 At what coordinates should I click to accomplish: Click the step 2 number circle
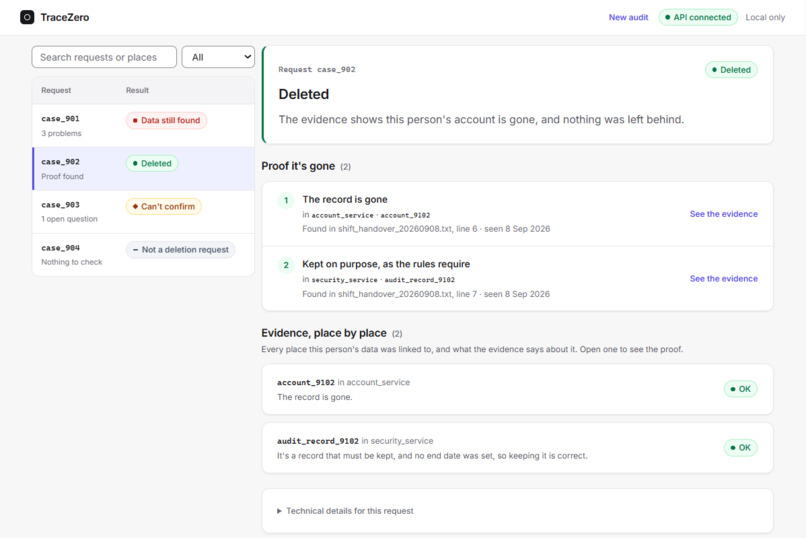[286, 265]
